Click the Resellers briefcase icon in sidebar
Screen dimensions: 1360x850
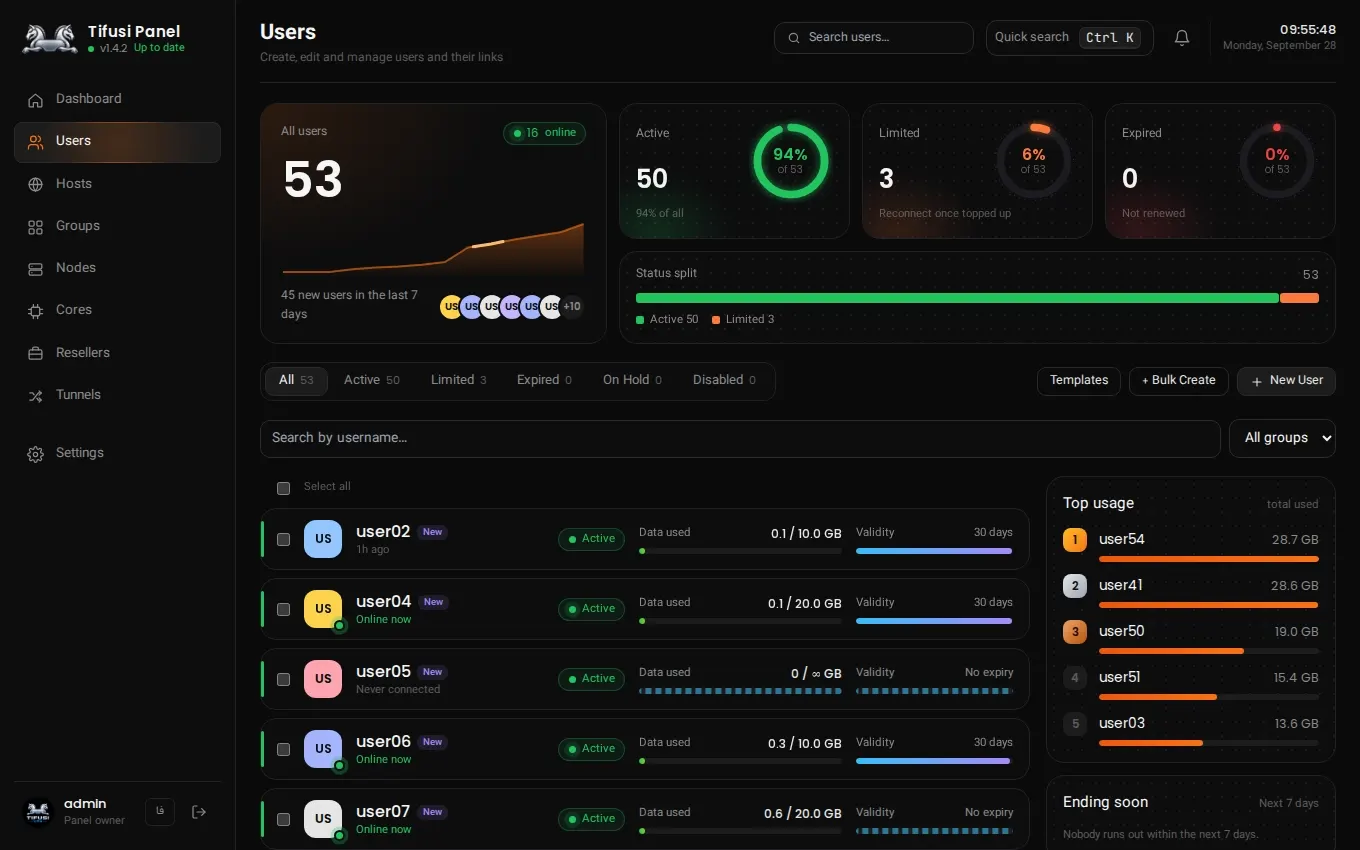(36, 353)
